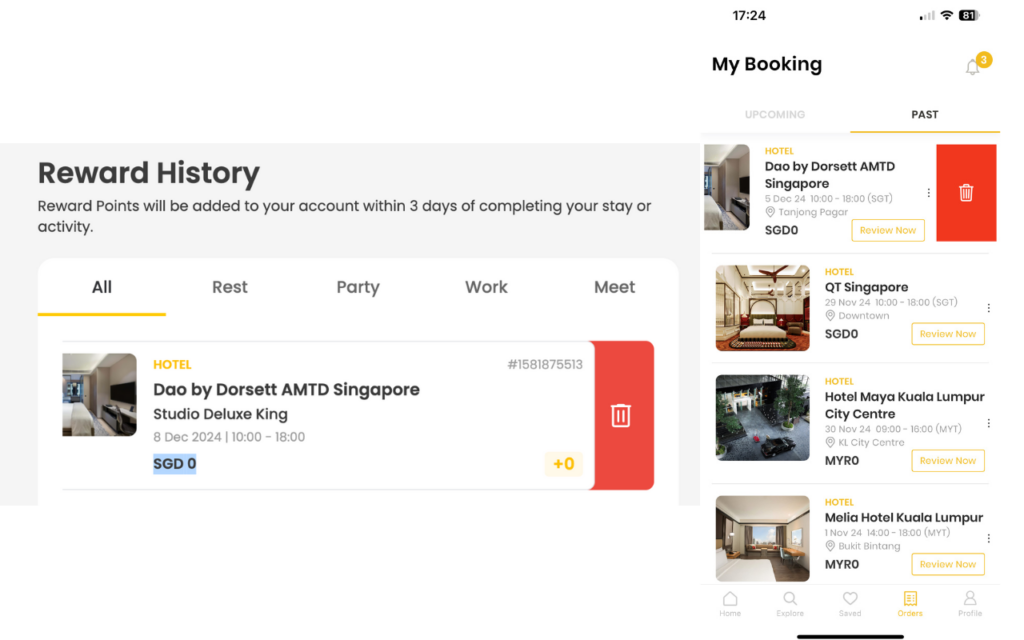The width and height of the screenshot is (1024, 640).
Task: Select the Rest tab in Reward History
Action: click(230, 287)
